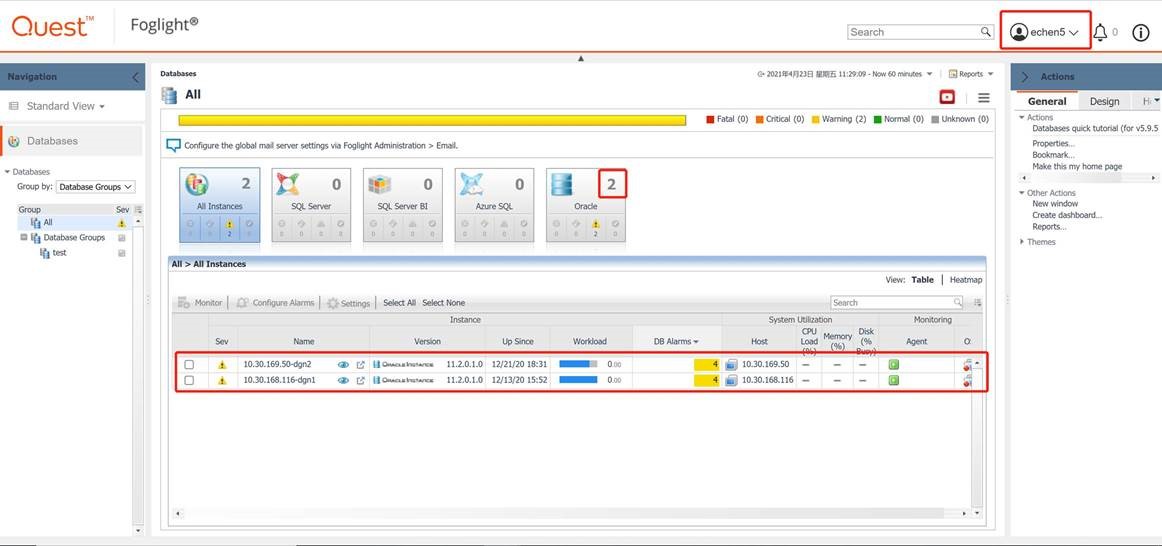Click the Databases module icon in navigation

tap(13, 142)
